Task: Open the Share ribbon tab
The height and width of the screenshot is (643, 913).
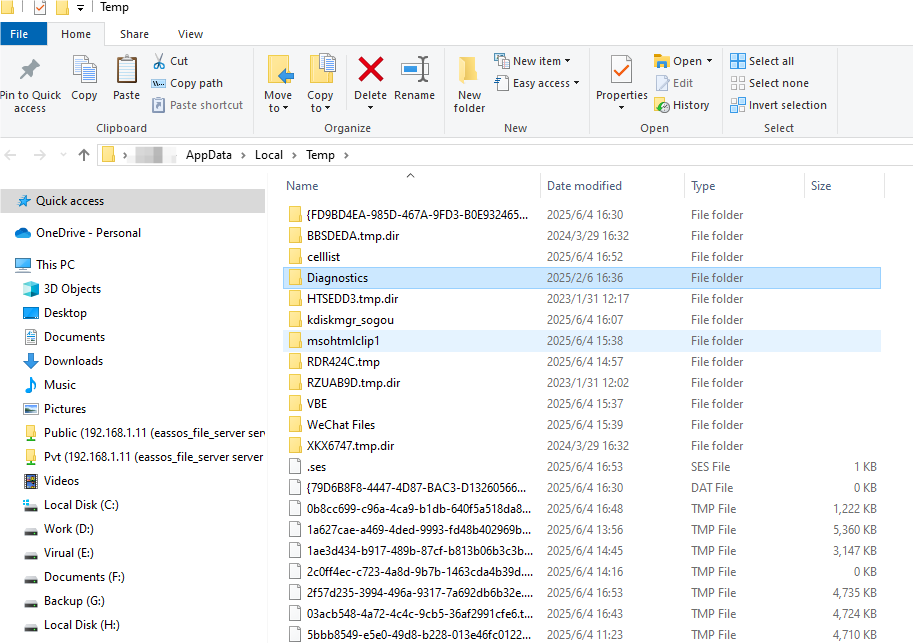Action: 134,34
